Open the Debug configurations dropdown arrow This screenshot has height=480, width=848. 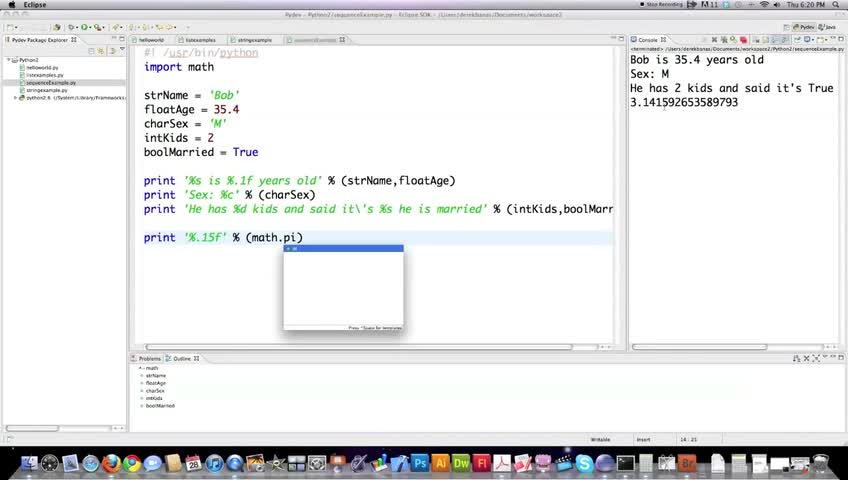point(77,28)
